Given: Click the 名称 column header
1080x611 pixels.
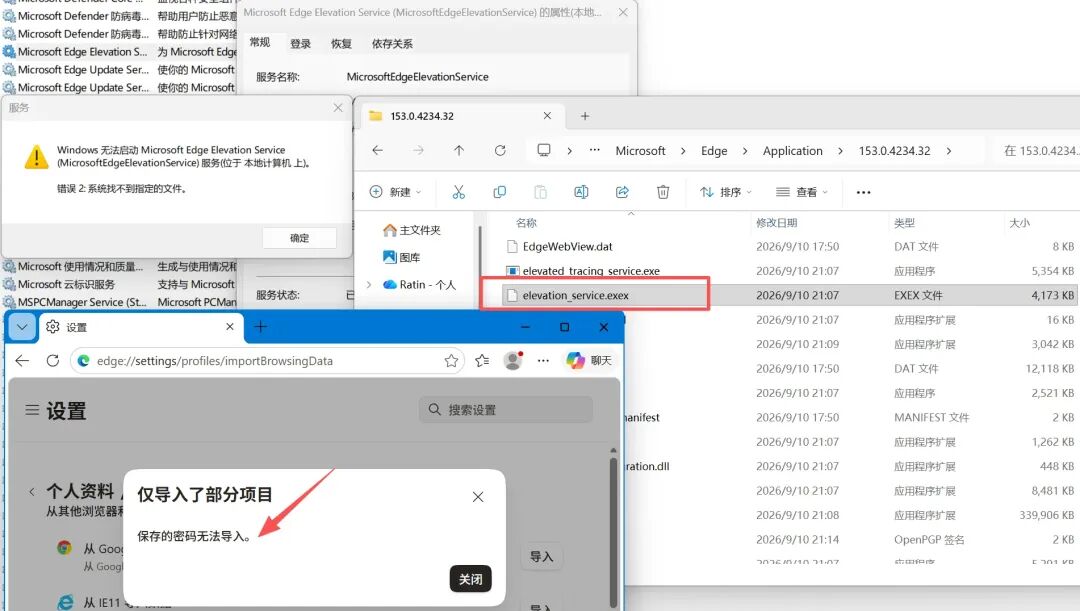Looking at the screenshot, I should tap(526, 222).
